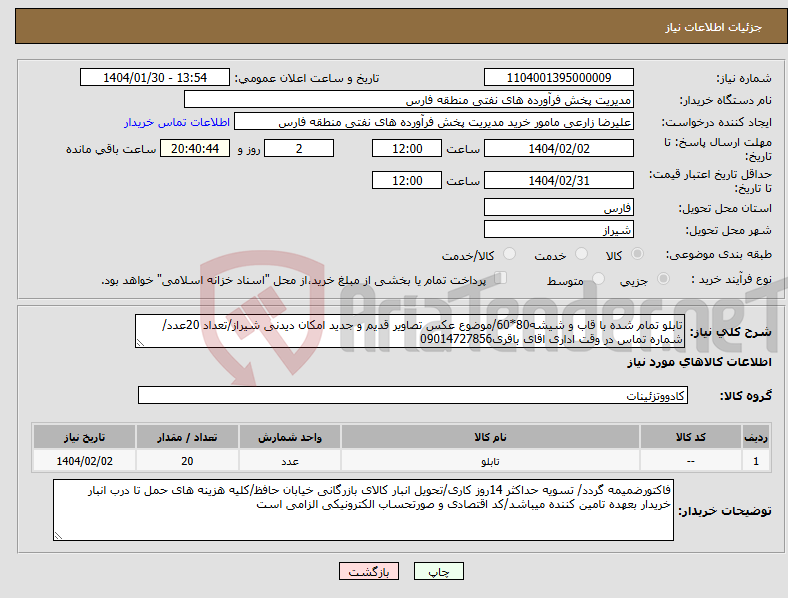
Task: Click the طبقه بندی موضوعی label
Action: (x=719, y=254)
